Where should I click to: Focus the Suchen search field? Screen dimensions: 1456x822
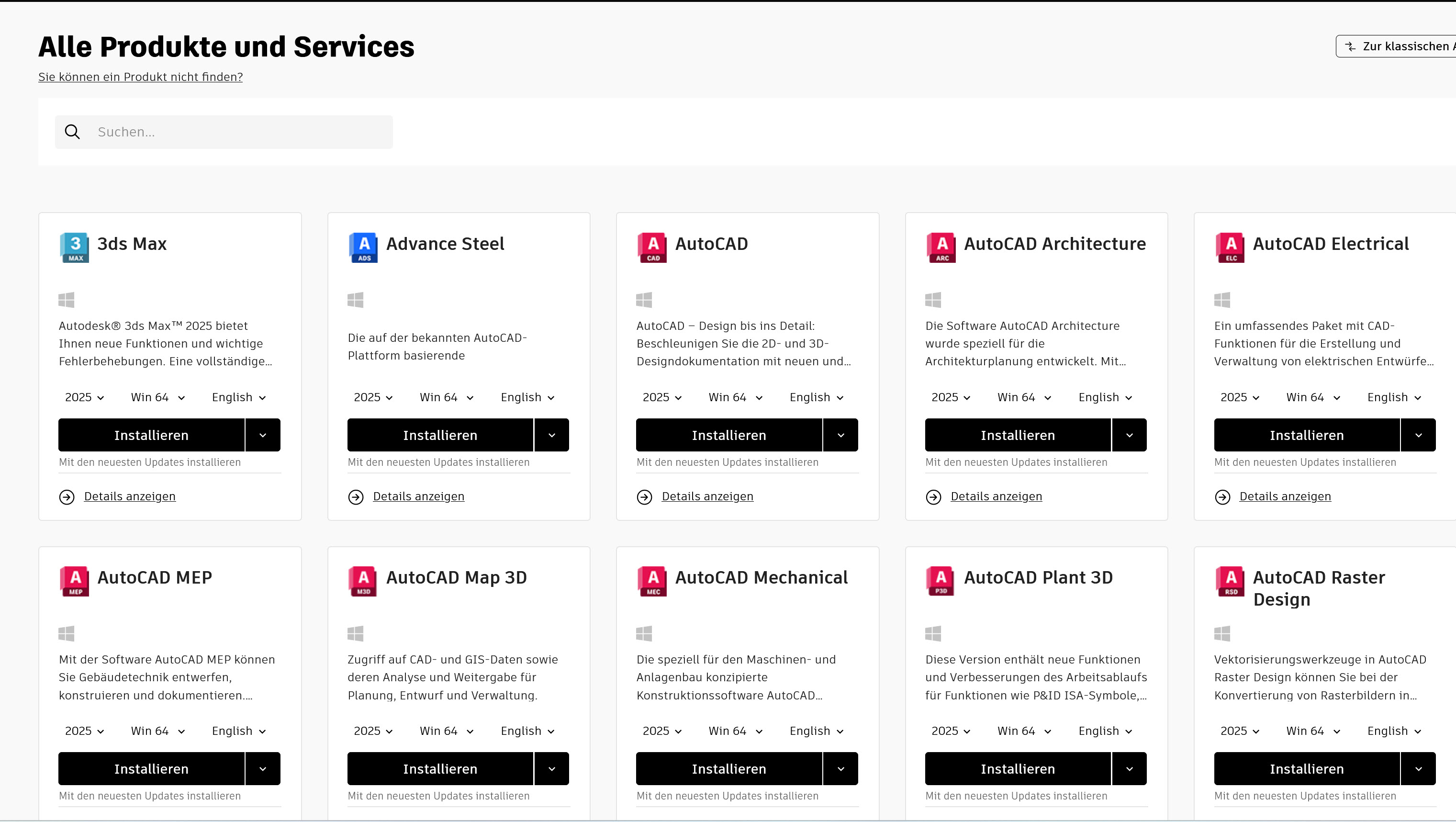(x=237, y=132)
